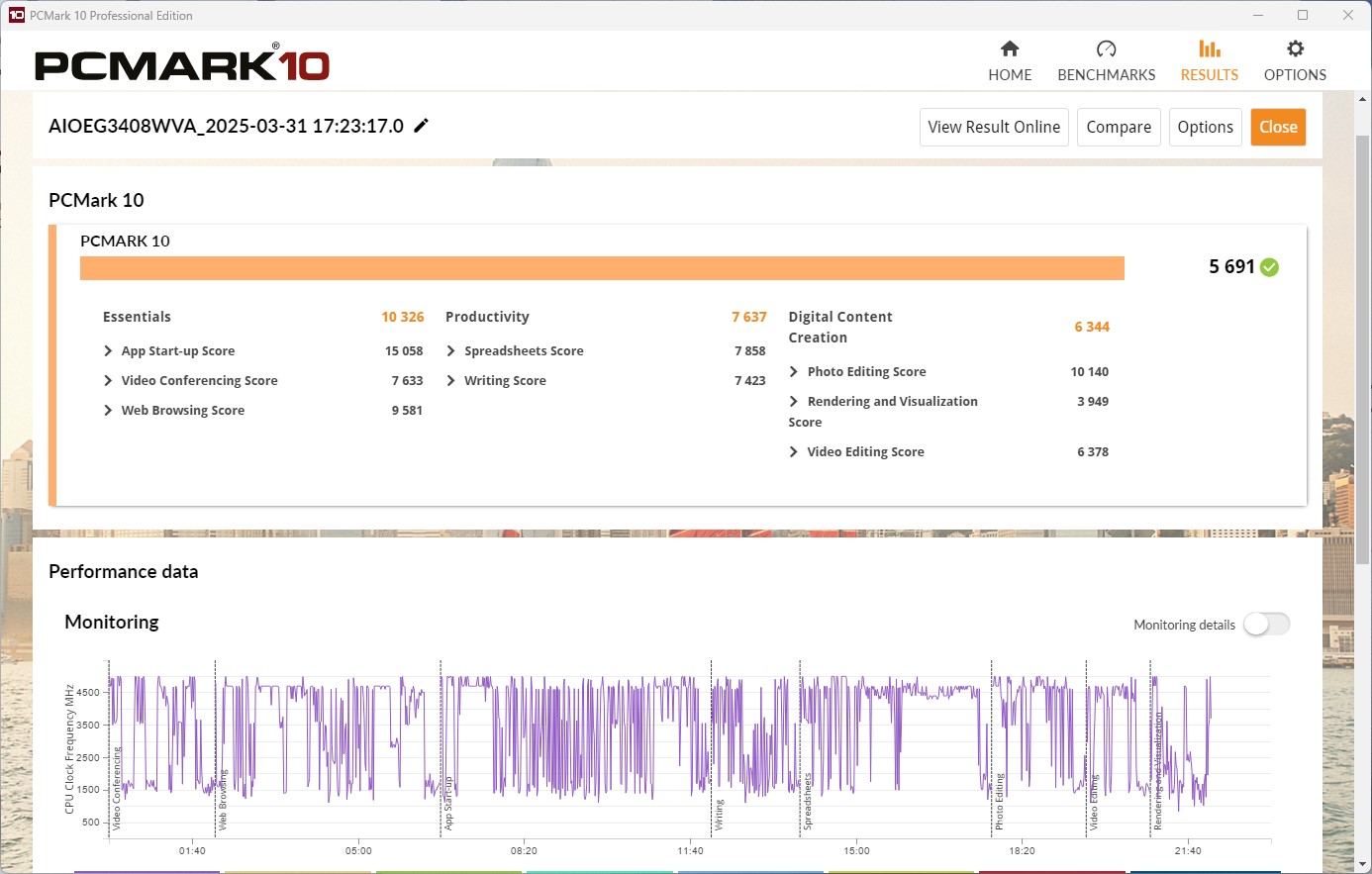Open the RESULTS tab
1372x874 pixels.
[1209, 60]
